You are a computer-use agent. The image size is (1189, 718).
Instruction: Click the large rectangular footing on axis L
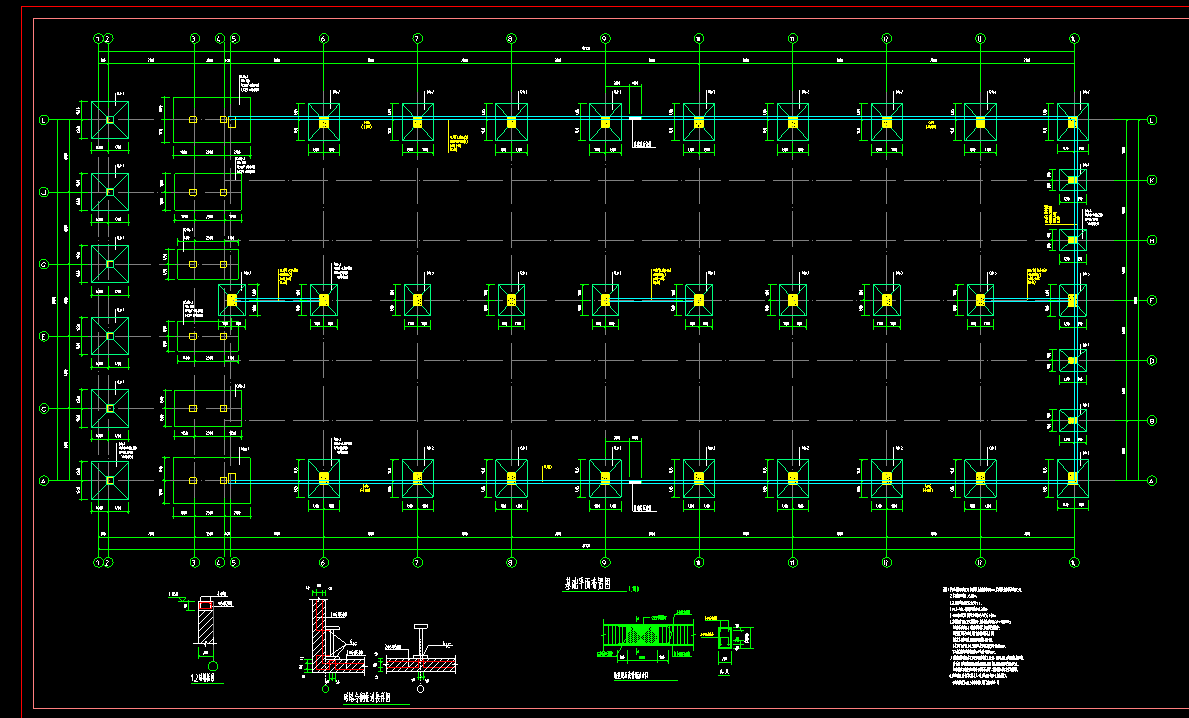click(x=207, y=121)
